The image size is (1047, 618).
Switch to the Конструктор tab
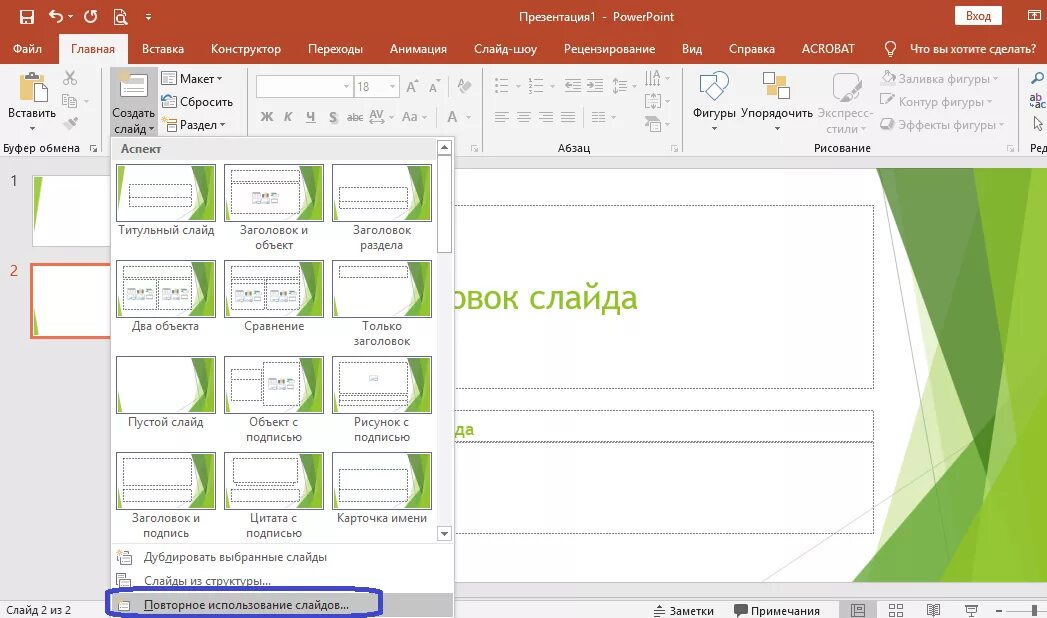[x=246, y=49]
